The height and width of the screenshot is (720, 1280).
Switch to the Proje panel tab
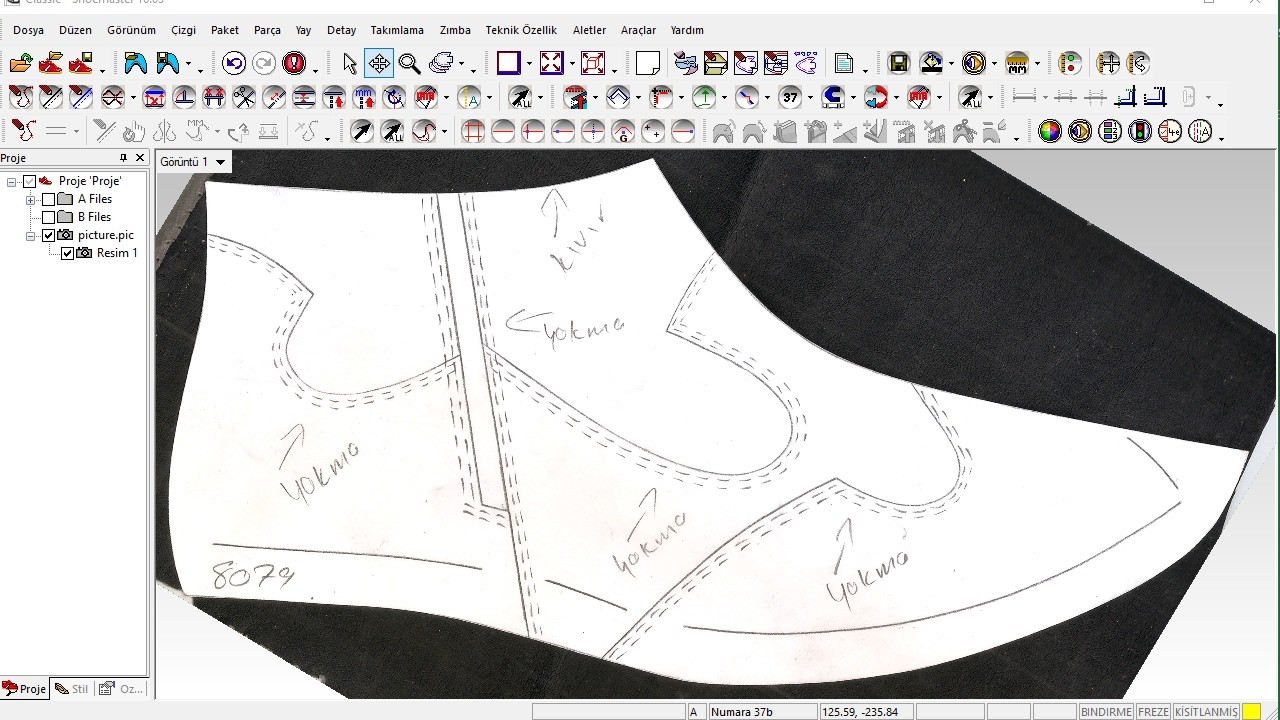[x=25, y=688]
